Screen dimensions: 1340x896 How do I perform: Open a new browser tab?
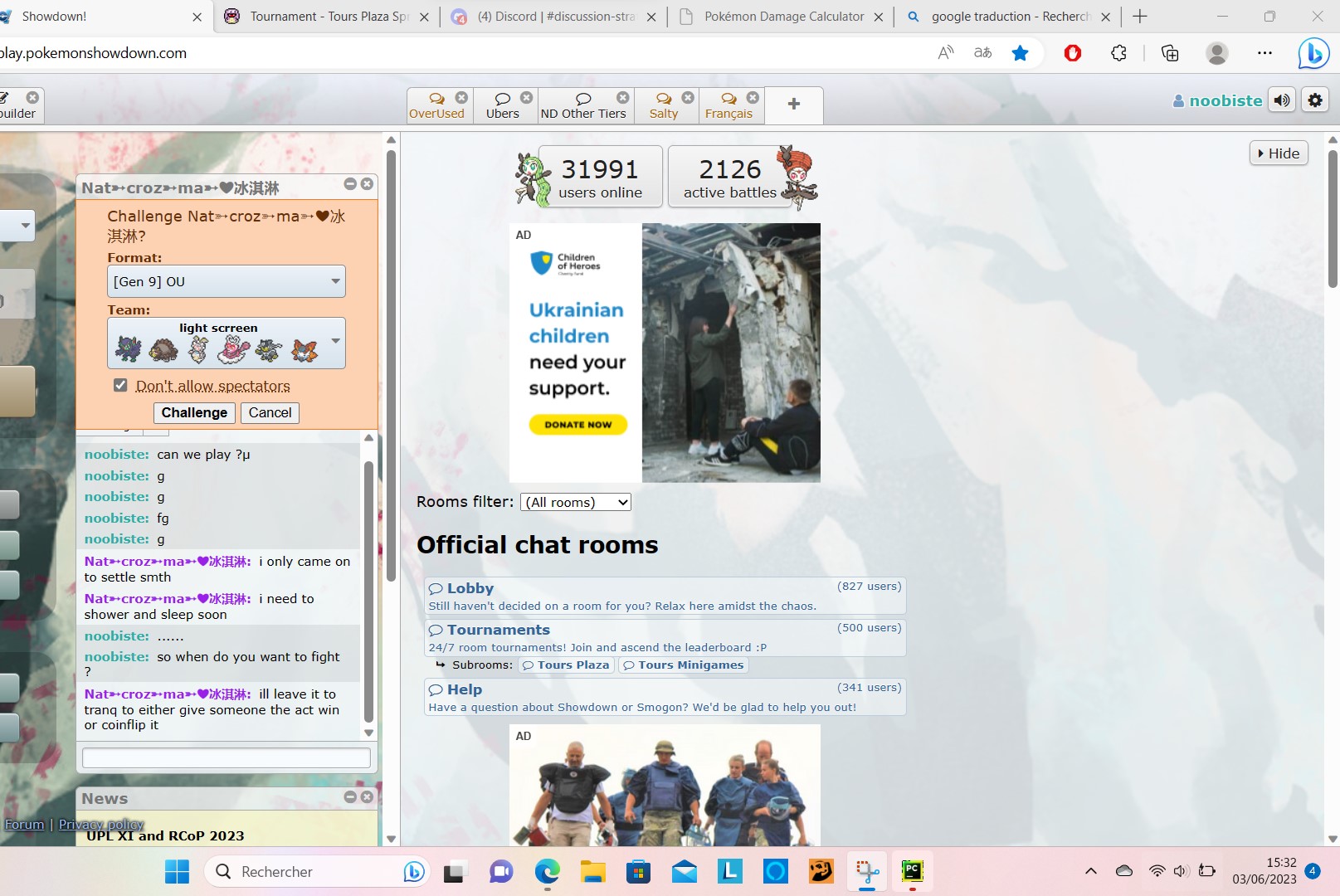1140,17
